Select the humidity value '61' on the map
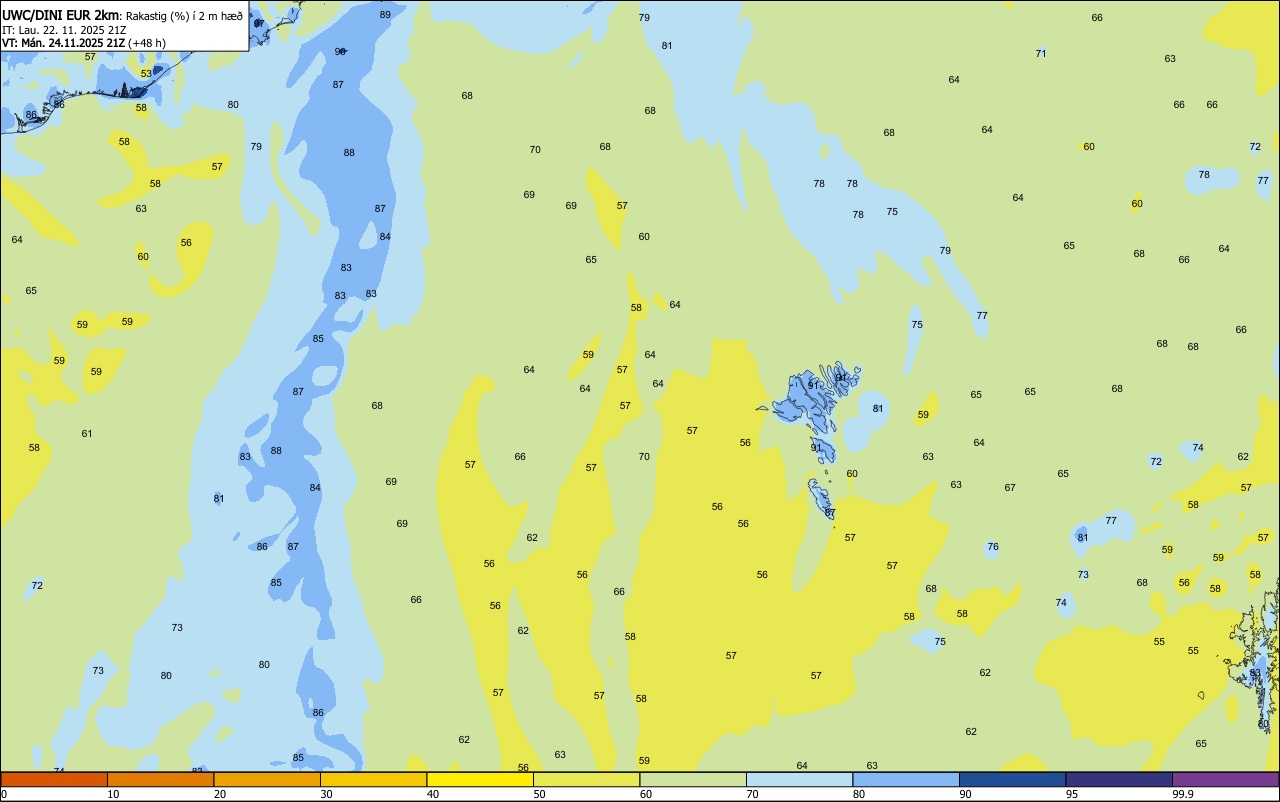 click(x=87, y=433)
